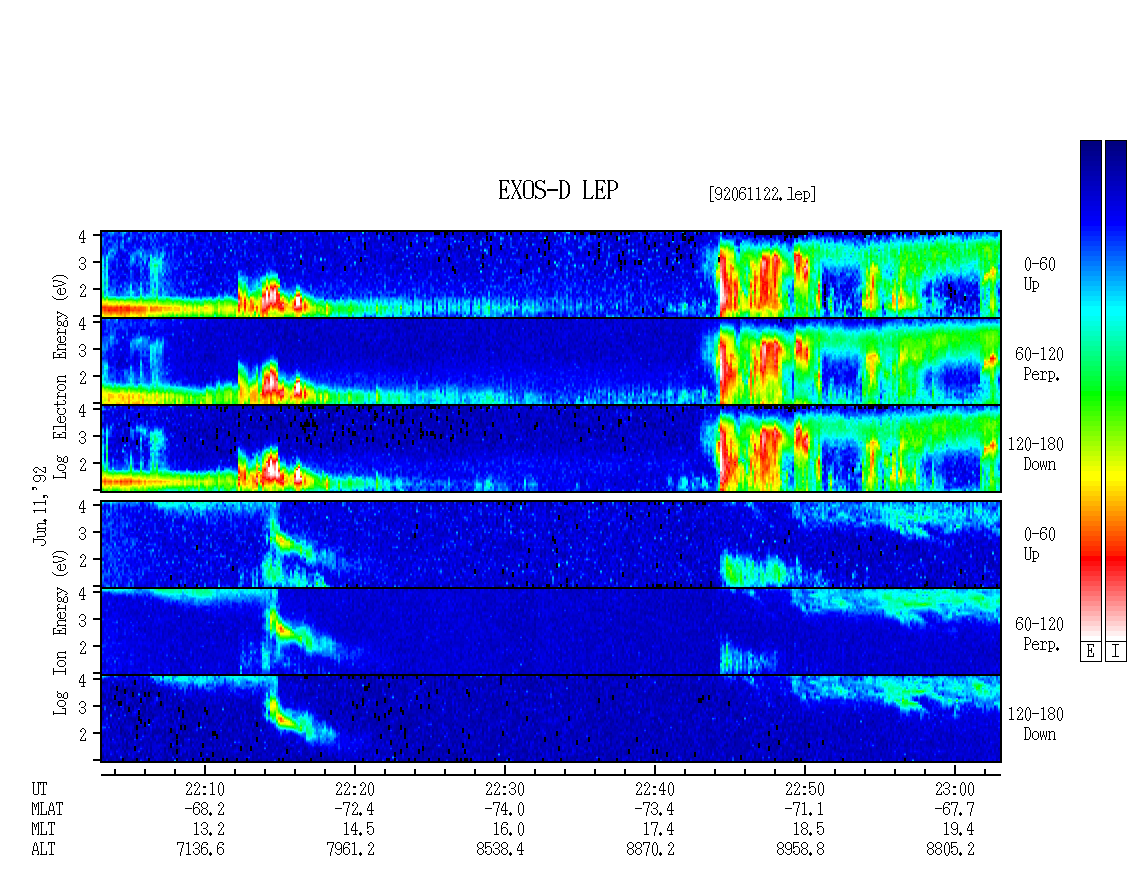Click the 60-120 Perp. label beside ion panel
This screenshot has width=1130, height=875.
coord(1039,634)
